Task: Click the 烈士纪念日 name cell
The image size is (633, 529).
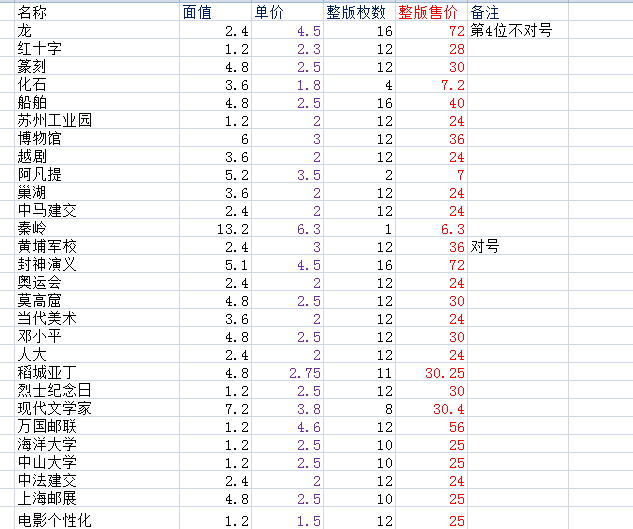Action: click(97, 390)
